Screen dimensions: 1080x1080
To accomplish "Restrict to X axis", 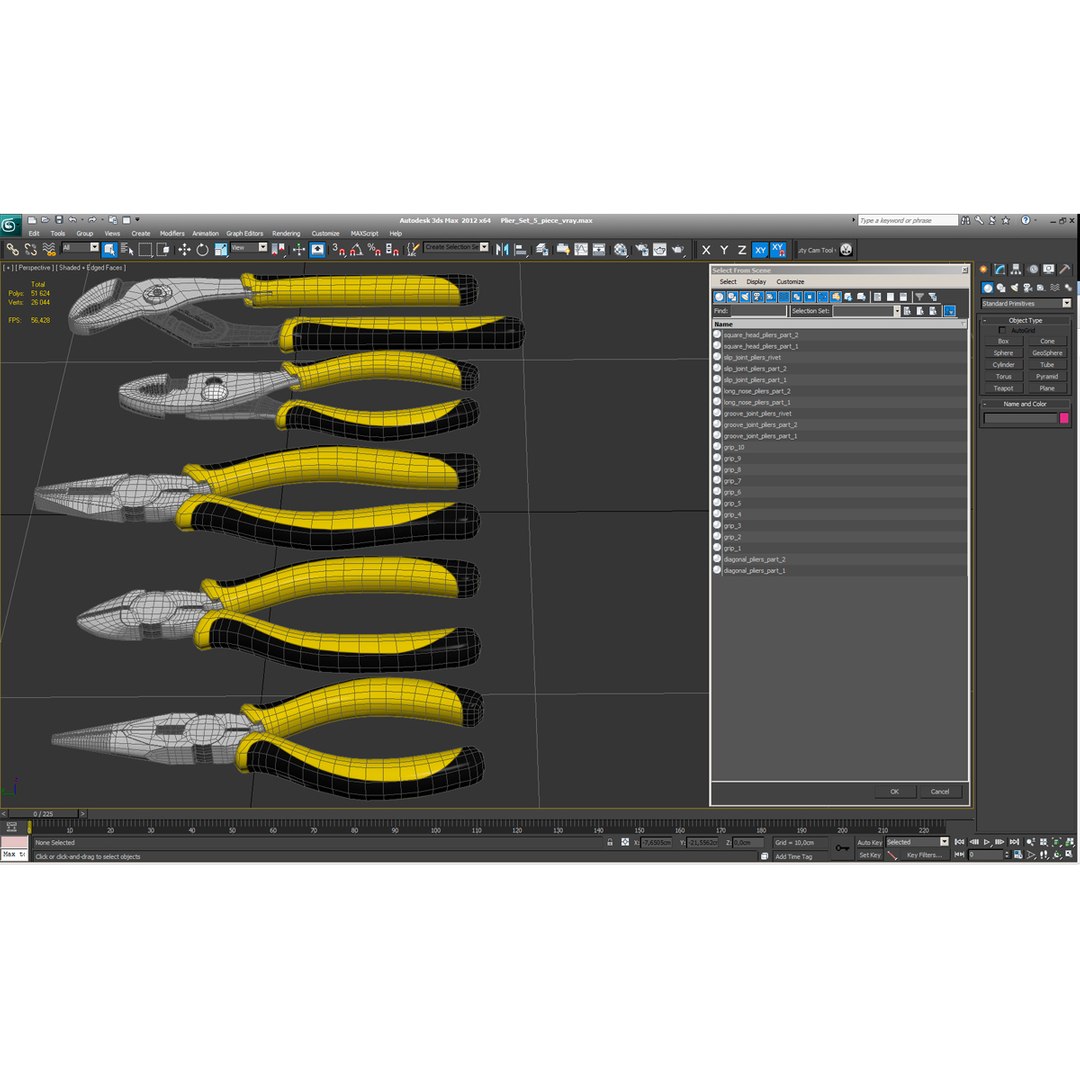I will 706,250.
